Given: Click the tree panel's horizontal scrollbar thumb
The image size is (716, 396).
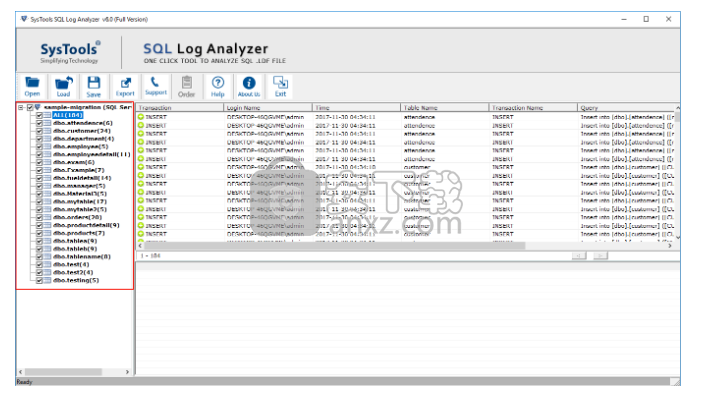Looking at the screenshot, I should click(x=63, y=372).
